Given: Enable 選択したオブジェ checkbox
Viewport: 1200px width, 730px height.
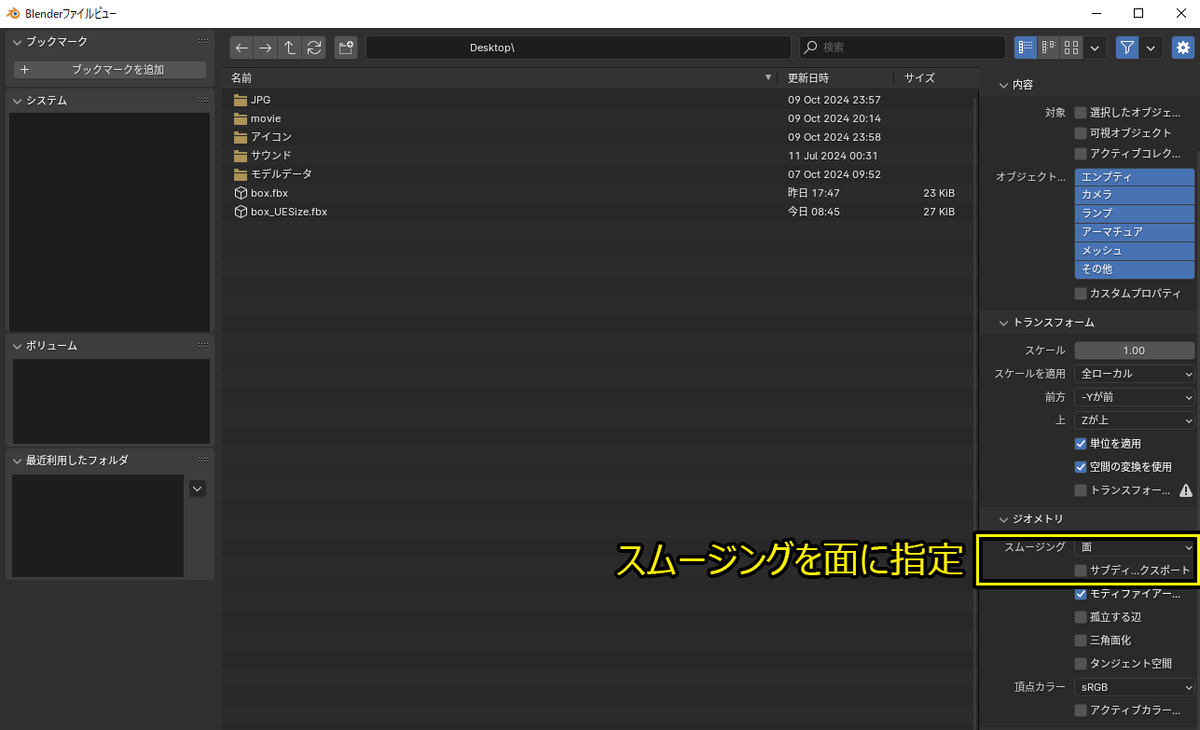Looking at the screenshot, I should point(1080,113).
